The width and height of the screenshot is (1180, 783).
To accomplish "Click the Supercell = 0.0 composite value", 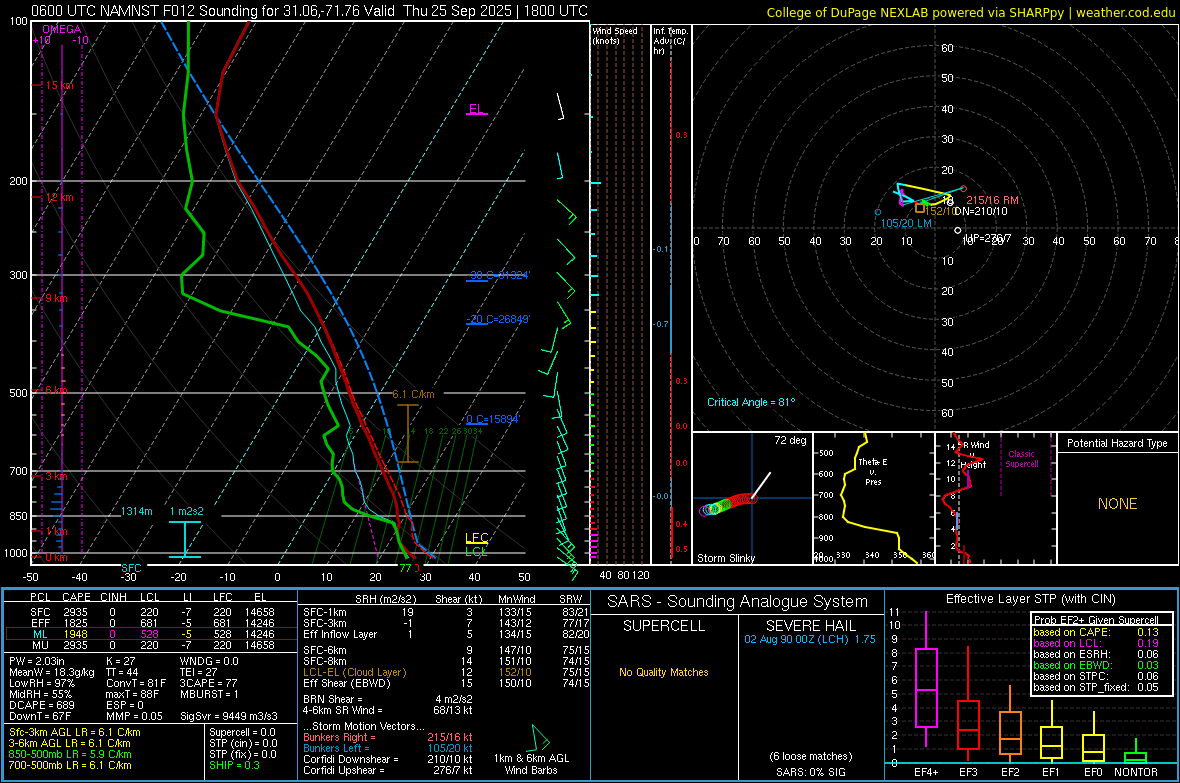I will [x=242, y=733].
